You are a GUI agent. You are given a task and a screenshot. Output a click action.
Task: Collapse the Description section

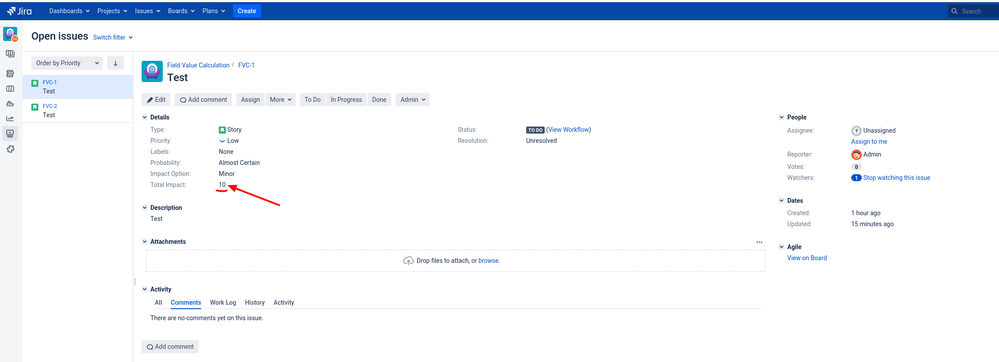(145, 208)
